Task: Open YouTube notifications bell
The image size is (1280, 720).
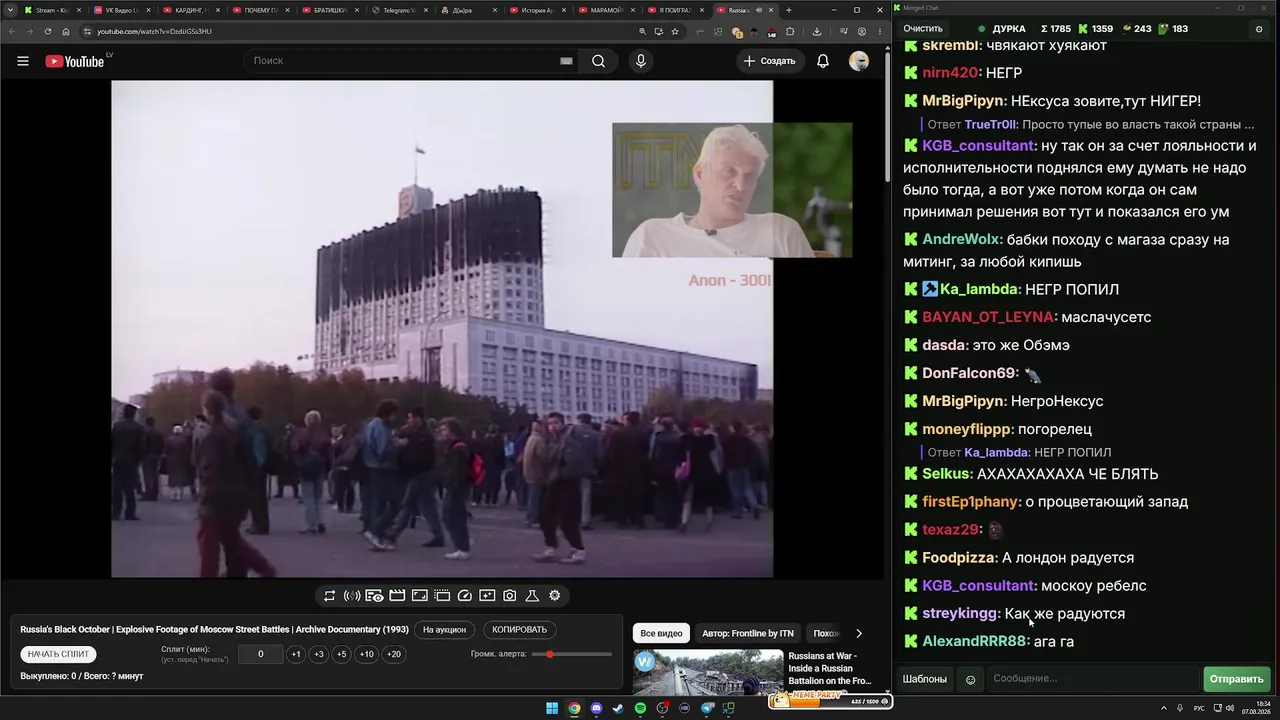Action: pos(823,61)
